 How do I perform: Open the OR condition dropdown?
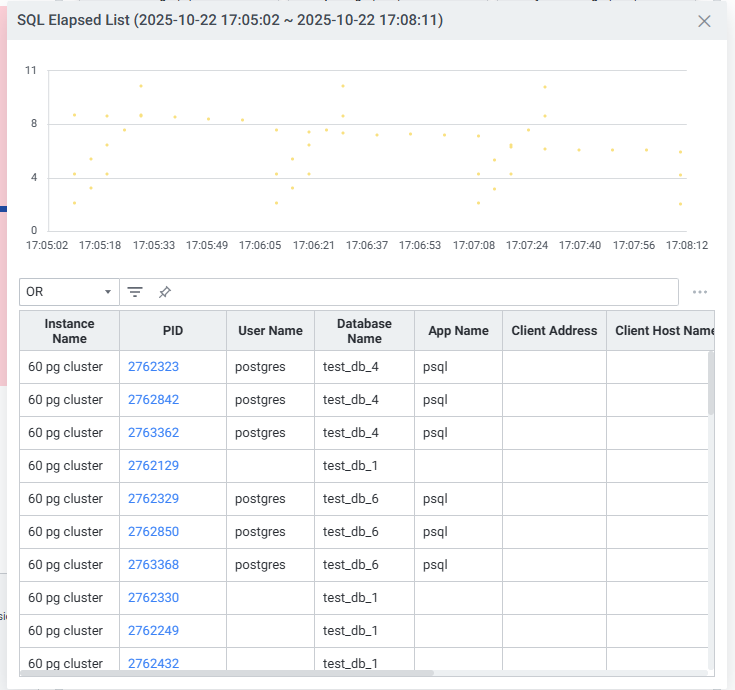(69, 292)
